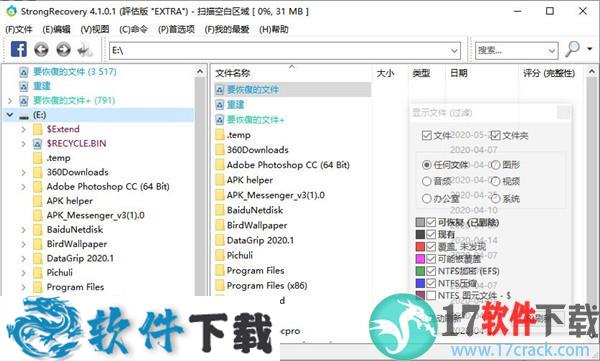Select 要恢复的文件 (3 517) in the tree
The height and width of the screenshot is (361, 600).
pyautogui.click(x=75, y=72)
